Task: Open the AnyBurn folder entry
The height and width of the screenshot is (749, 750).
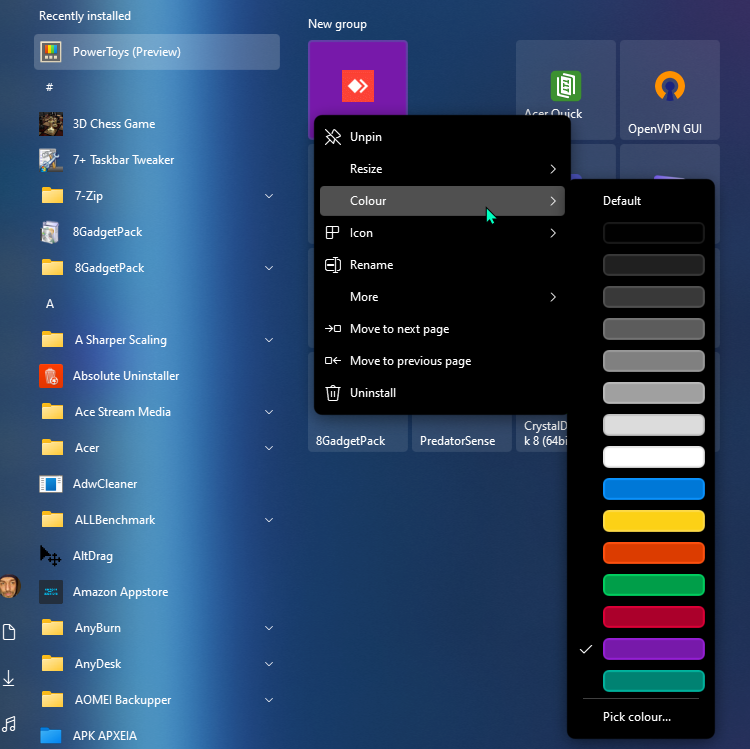Action: 157,628
